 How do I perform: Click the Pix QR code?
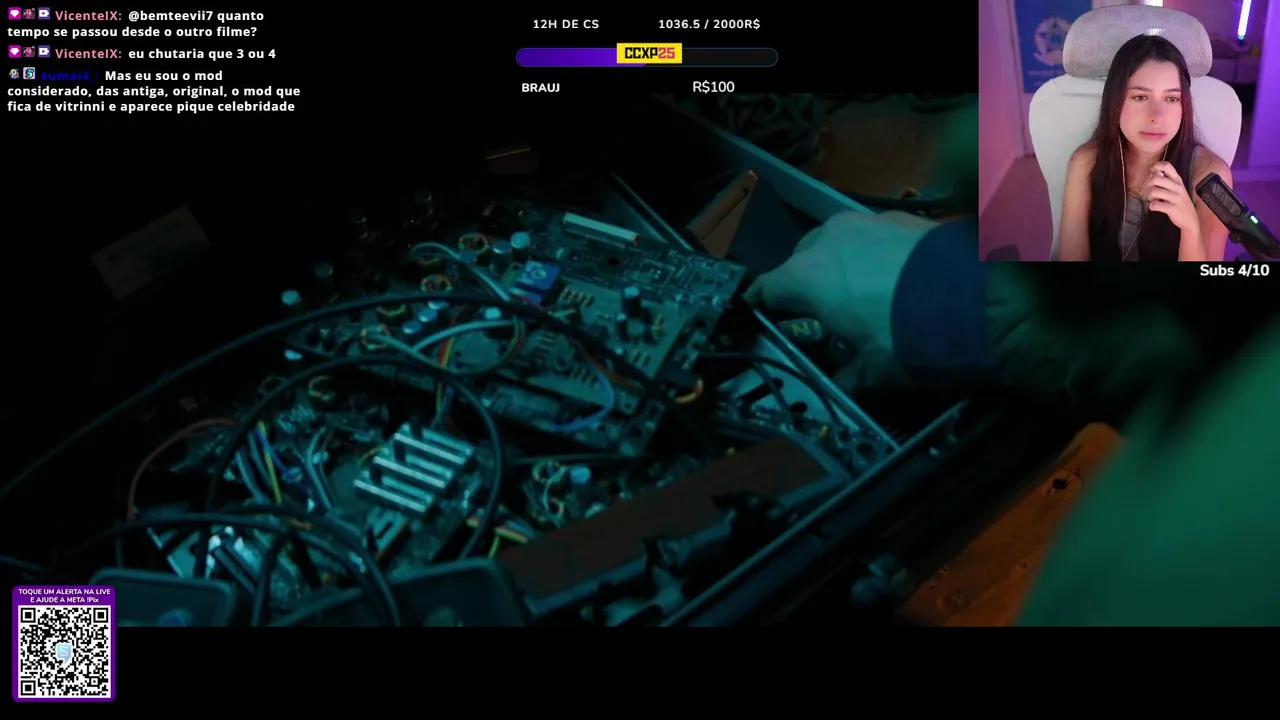(64, 650)
